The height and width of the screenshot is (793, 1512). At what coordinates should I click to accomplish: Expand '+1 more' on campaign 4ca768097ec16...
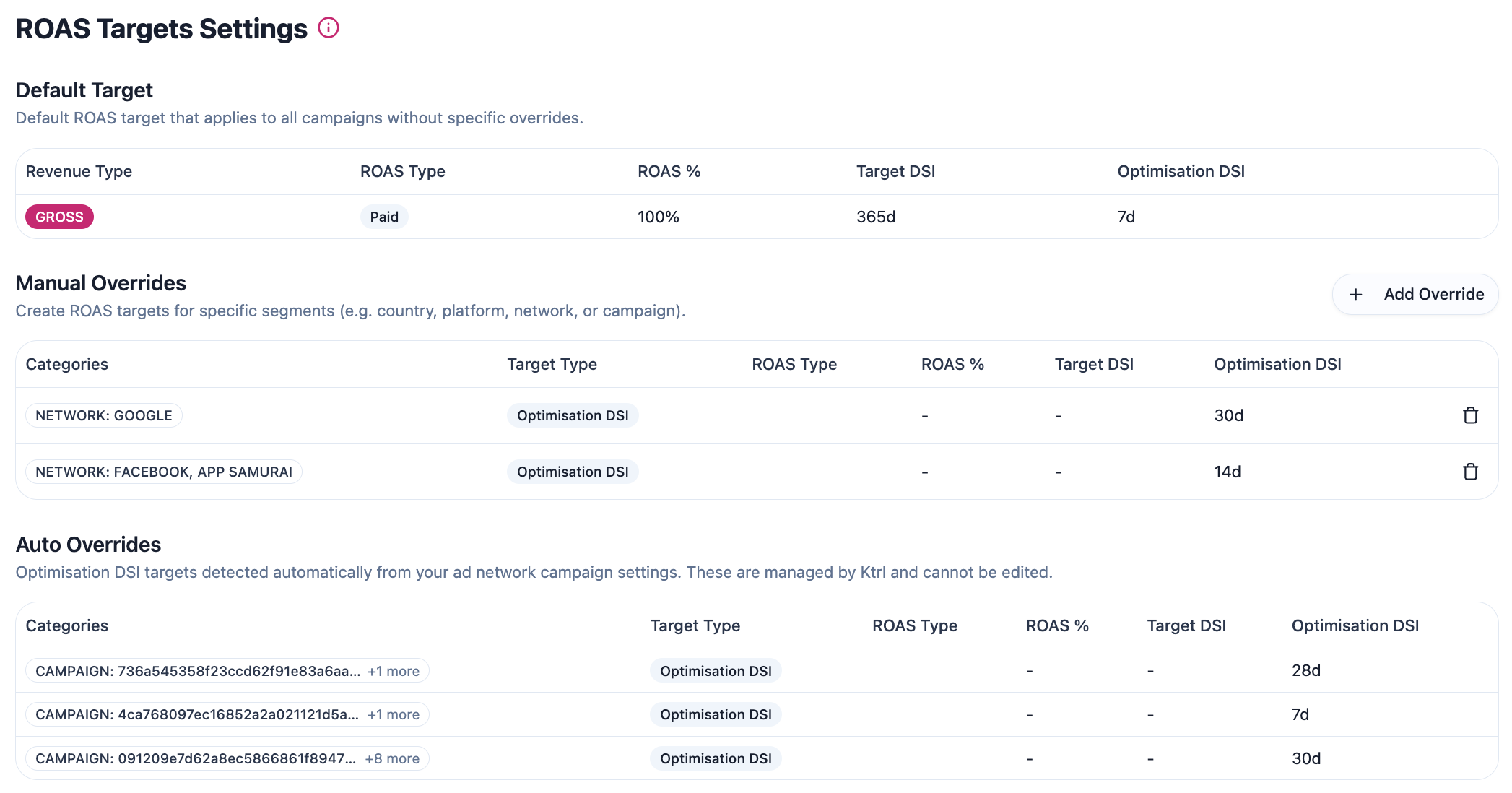pos(394,714)
